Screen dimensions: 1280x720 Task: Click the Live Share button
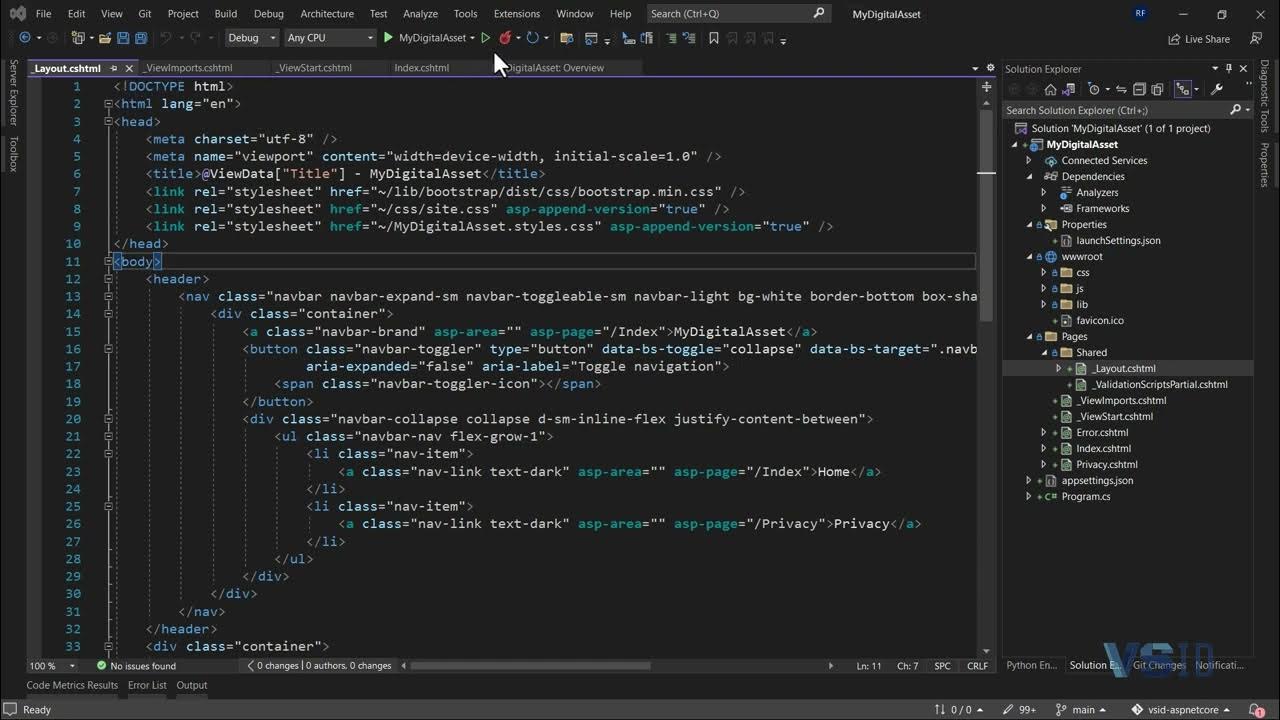click(x=1199, y=39)
